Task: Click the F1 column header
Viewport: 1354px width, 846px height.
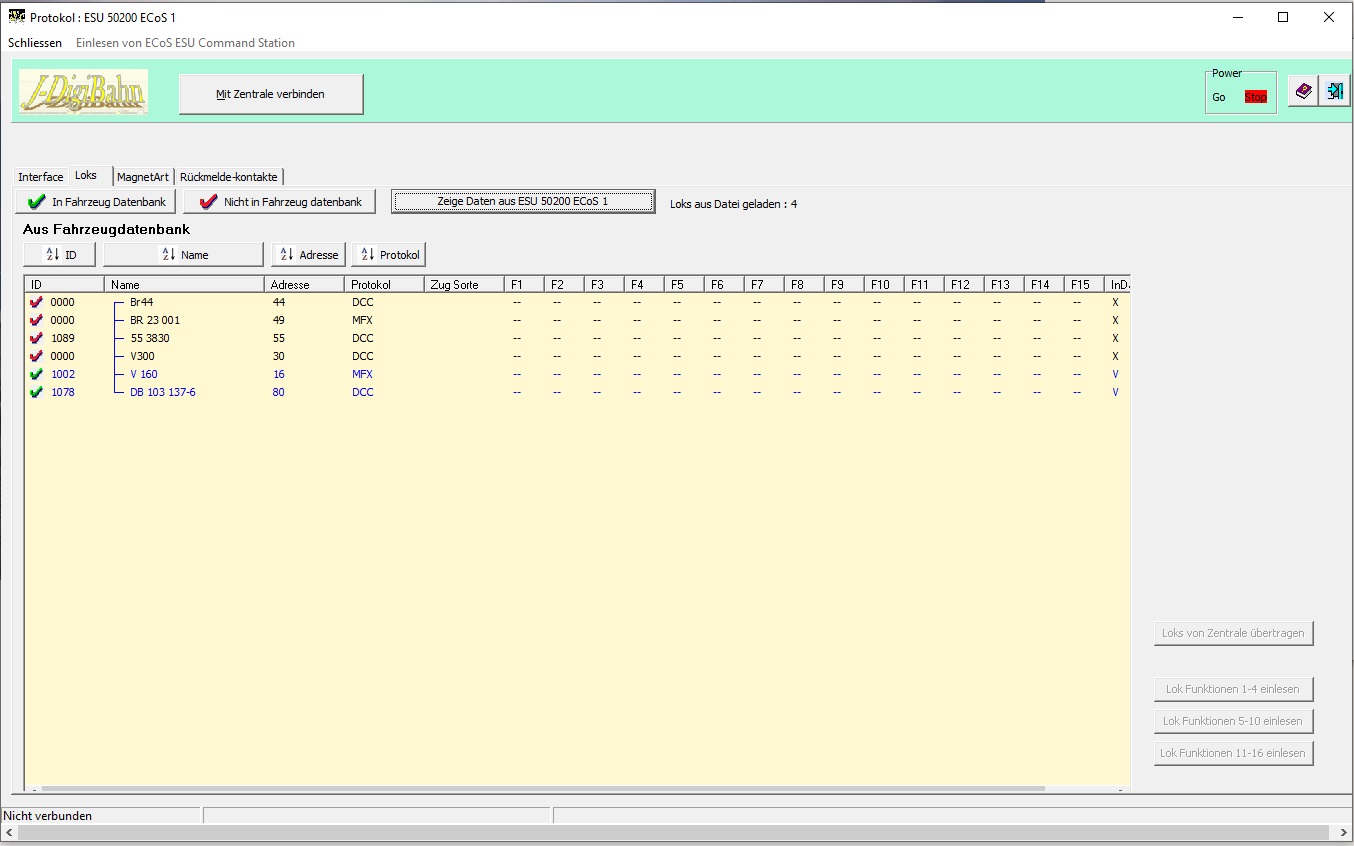Action: point(524,285)
